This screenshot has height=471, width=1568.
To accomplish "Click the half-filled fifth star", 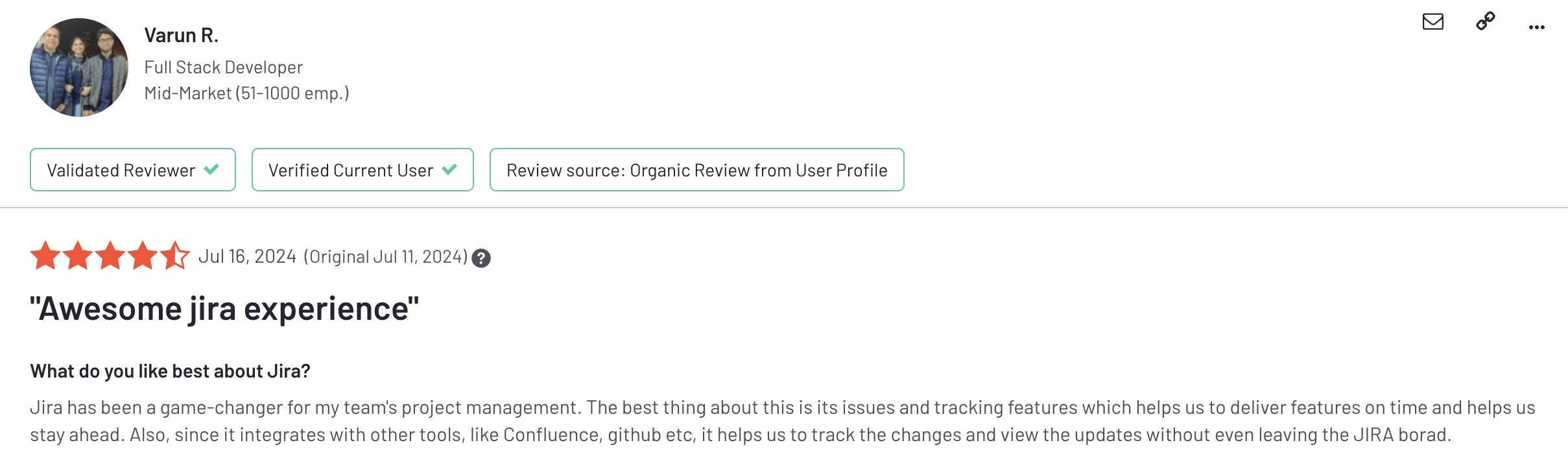I will [174, 256].
